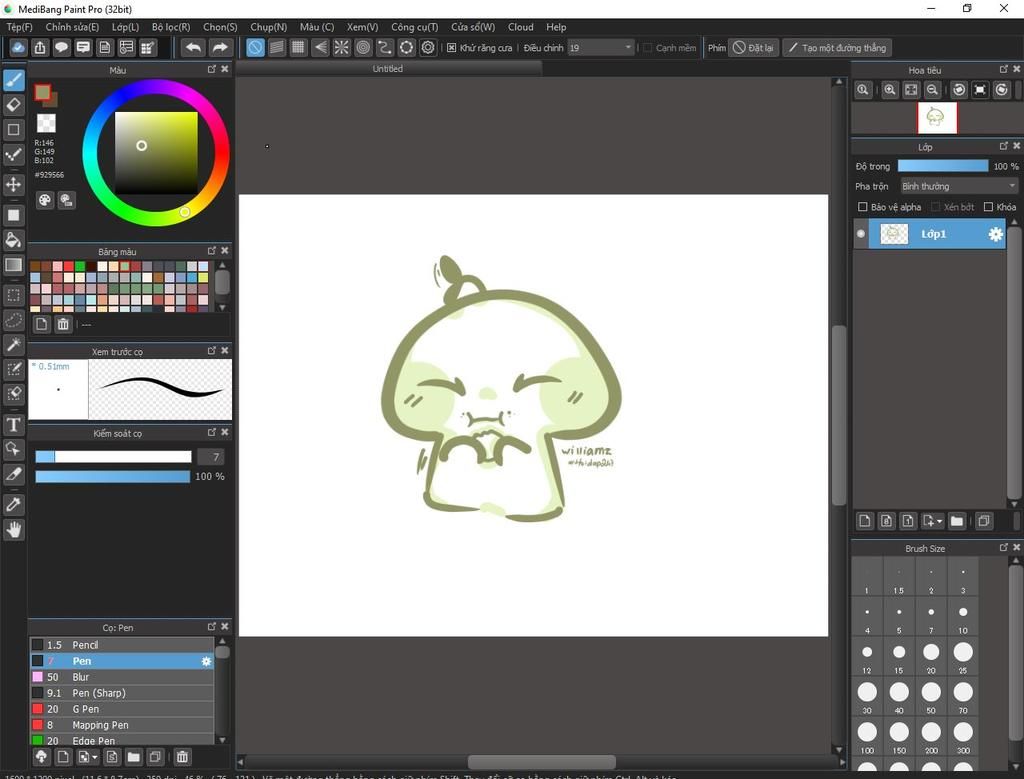Click the foreground color swatch
Screen dimensions: 1024x779
click(43, 93)
